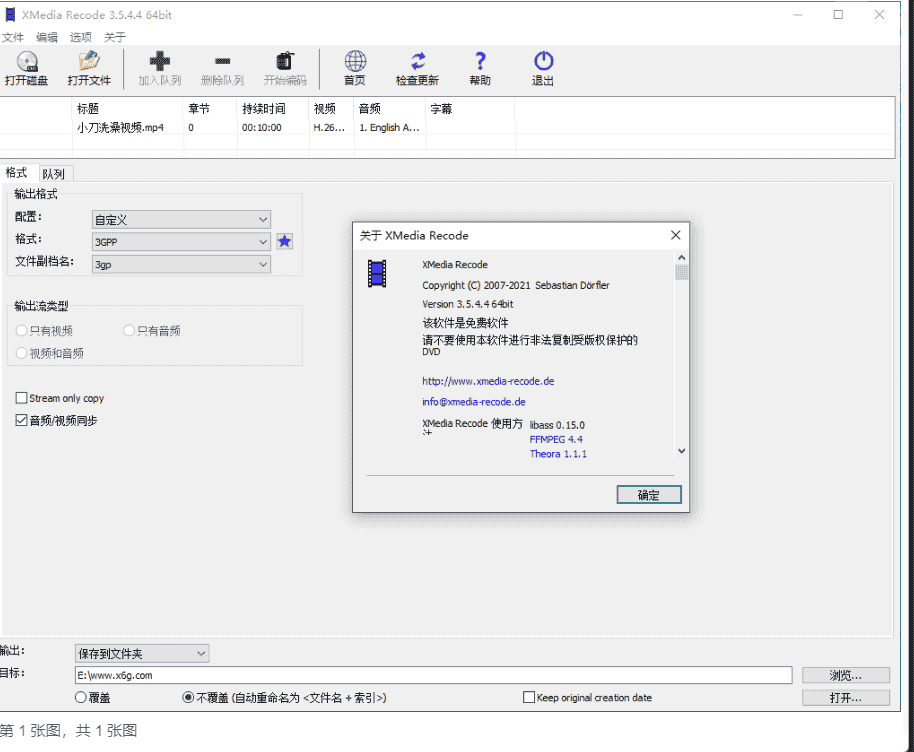Click the 退出 (Exit) power icon
The height and width of the screenshot is (752, 914).
pyautogui.click(x=543, y=62)
